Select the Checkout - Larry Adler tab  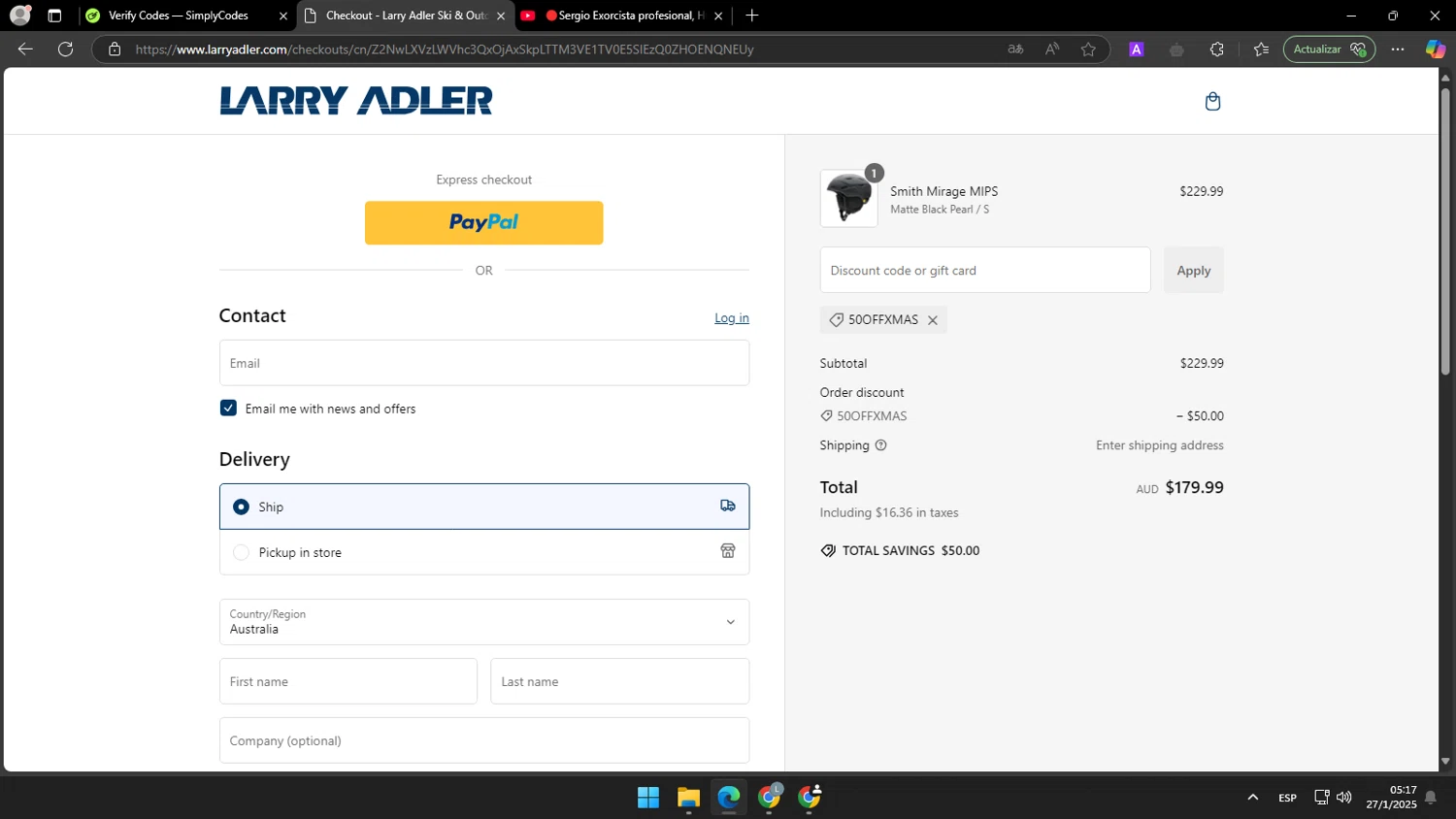[x=407, y=16]
